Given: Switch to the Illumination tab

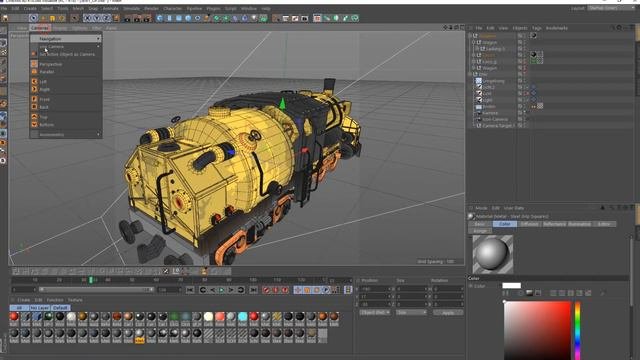Looking at the screenshot, I should (x=579, y=224).
